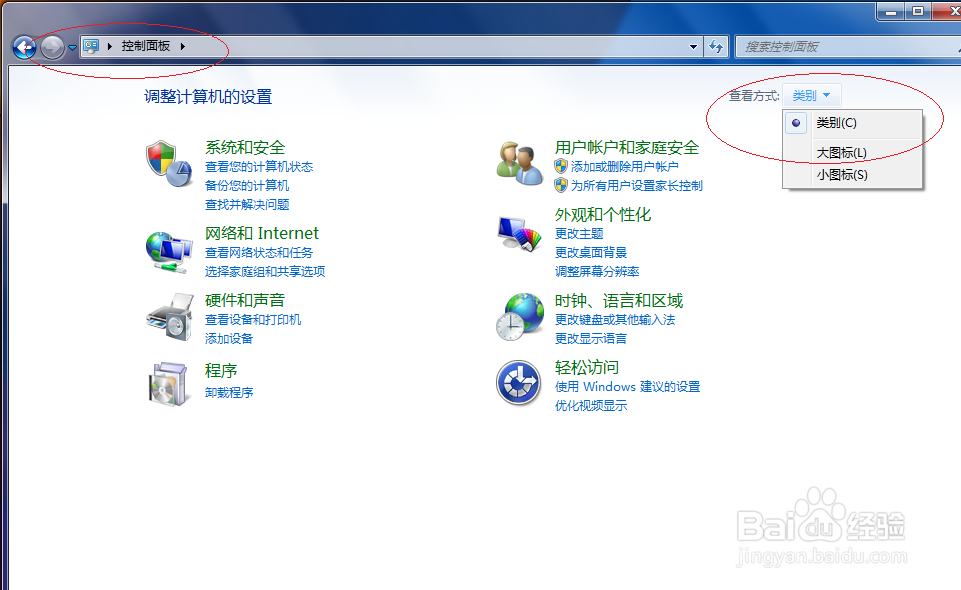
Task: Open 查看您的计算机状态 link
Action: [259, 167]
